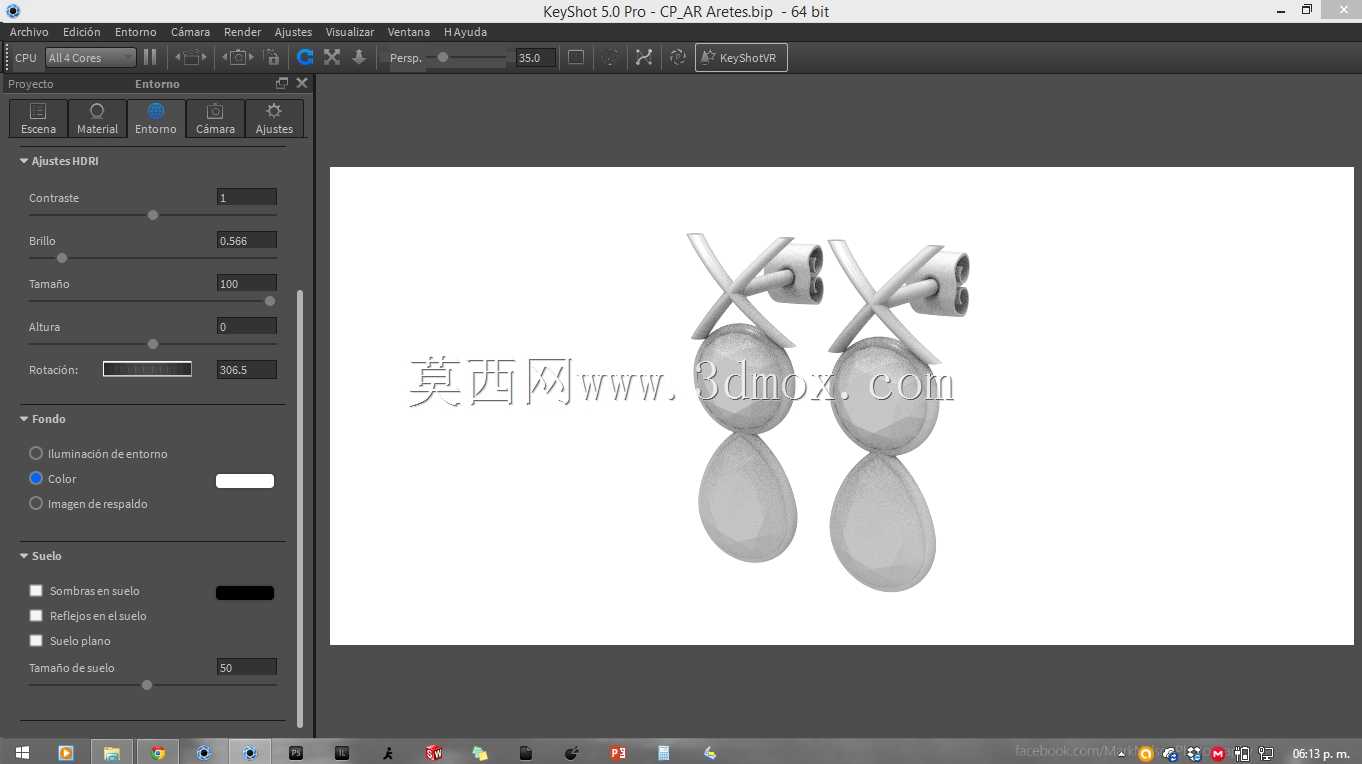Open the Ajustes tab
The width and height of the screenshot is (1362, 764).
point(274,118)
